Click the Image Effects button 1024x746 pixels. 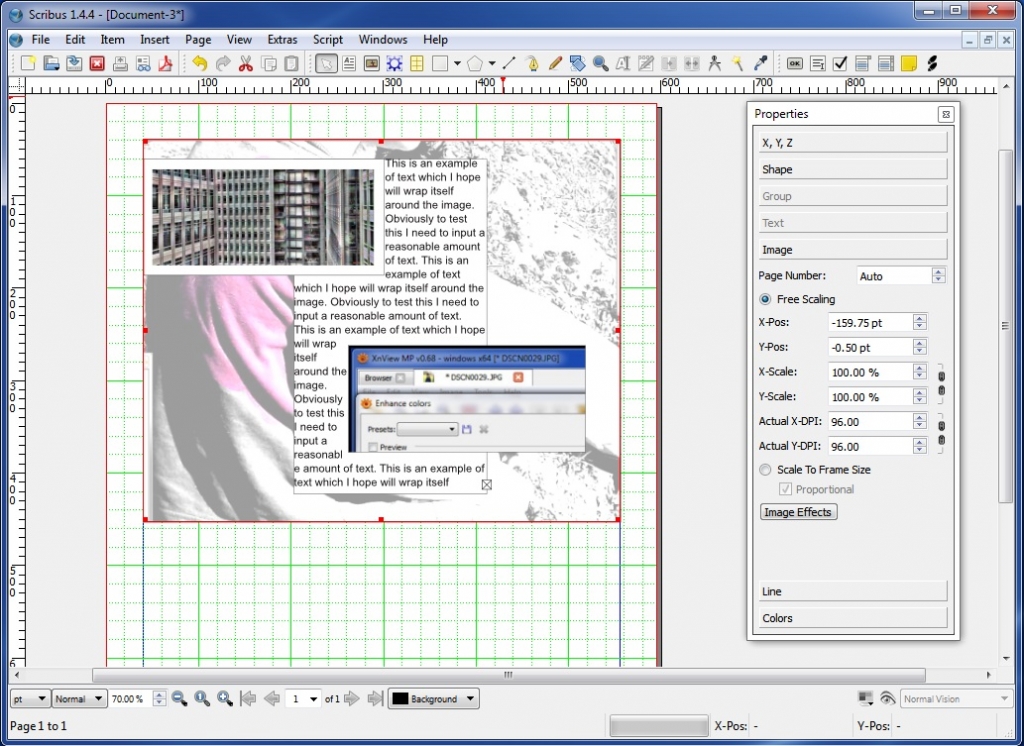point(798,511)
